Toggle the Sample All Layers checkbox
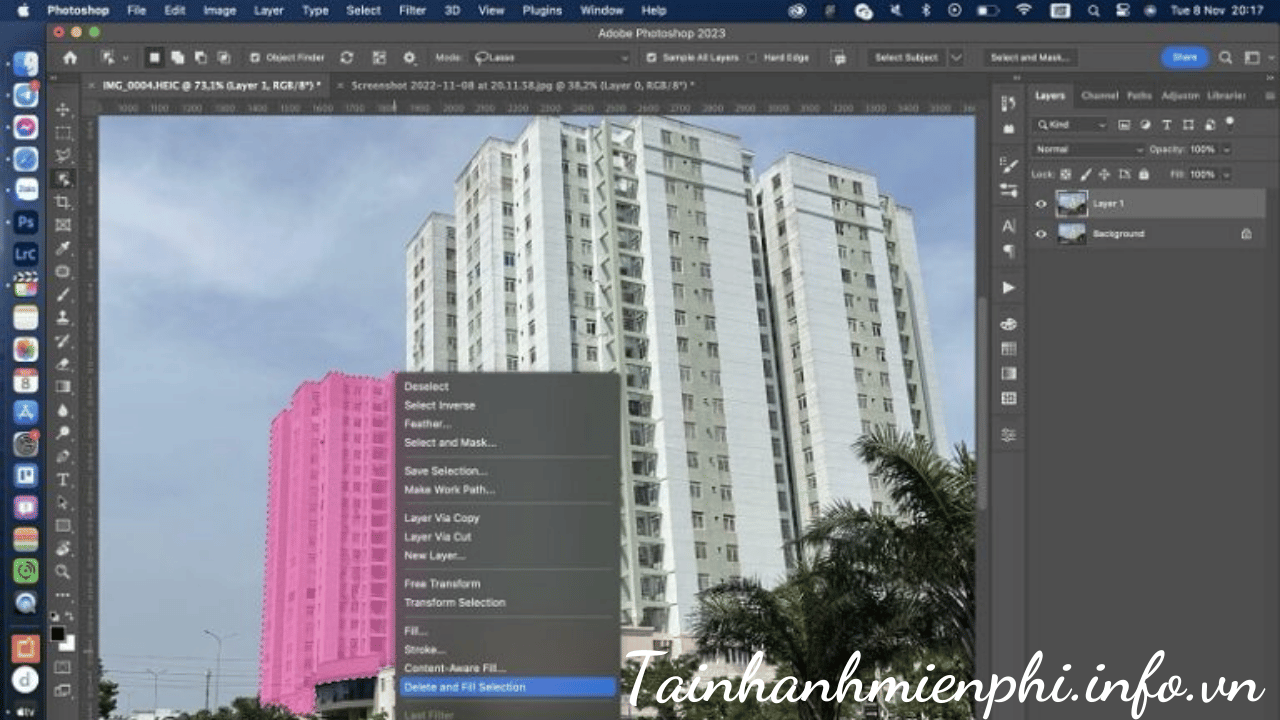 click(x=652, y=58)
